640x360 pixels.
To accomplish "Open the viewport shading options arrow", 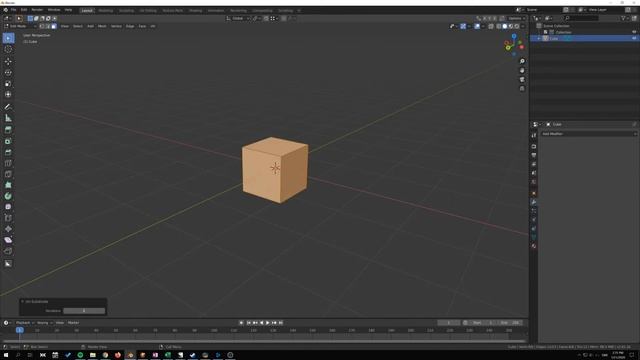I will click(523, 26).
